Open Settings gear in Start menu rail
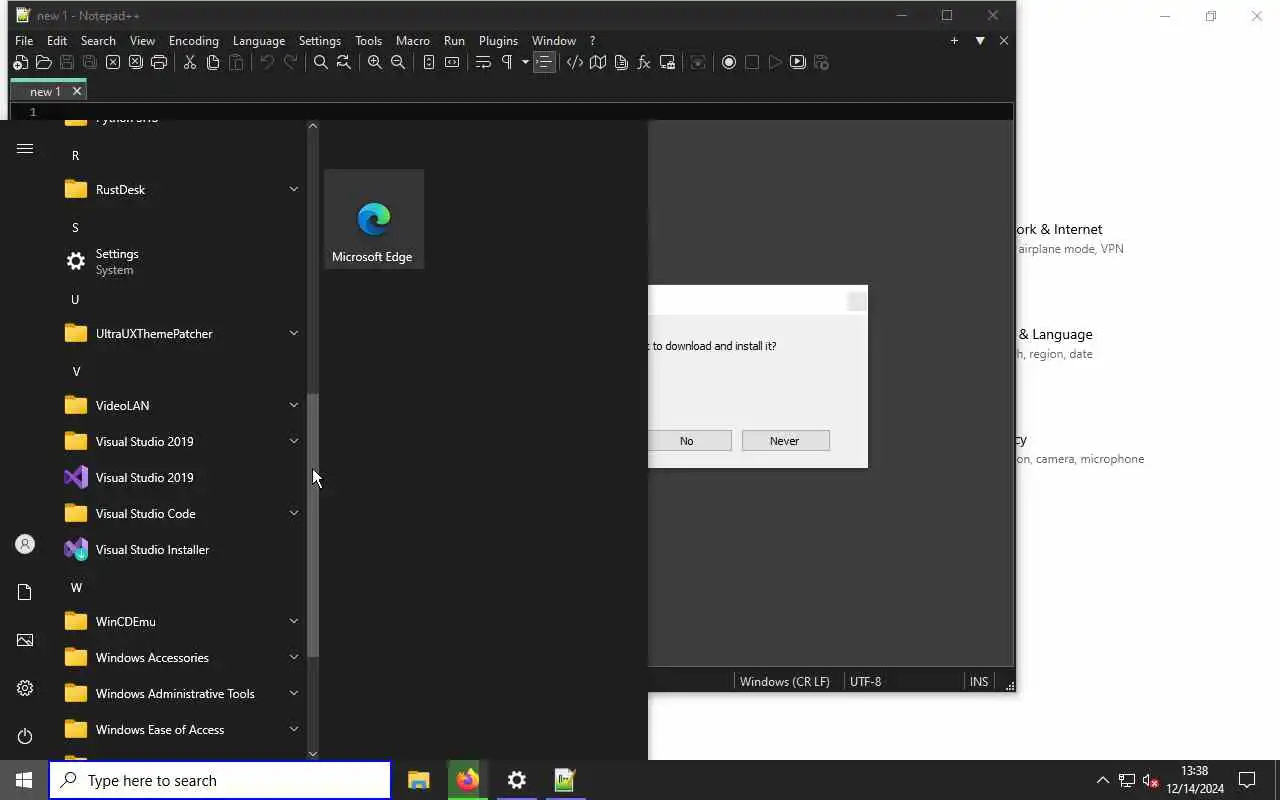Screen dimensions: 1280x800 tap(25, 688)
